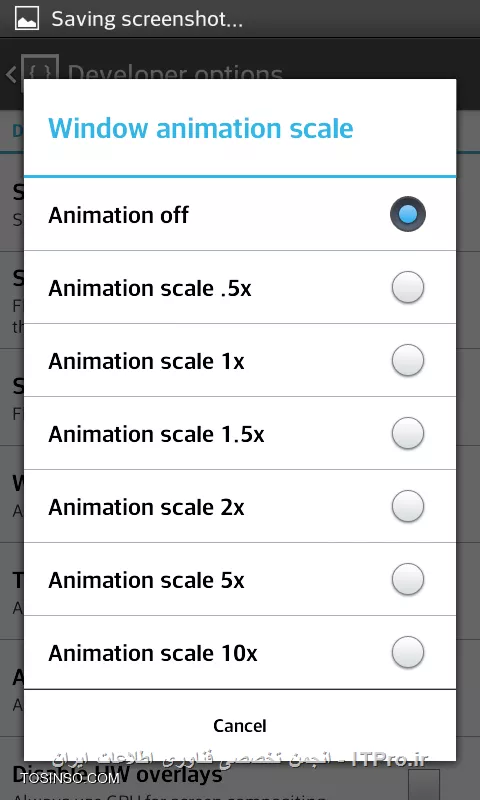Screen dimensions: 480x800
Task: Pick the Animation scale 1.5x radio
Action: point(408,433)
